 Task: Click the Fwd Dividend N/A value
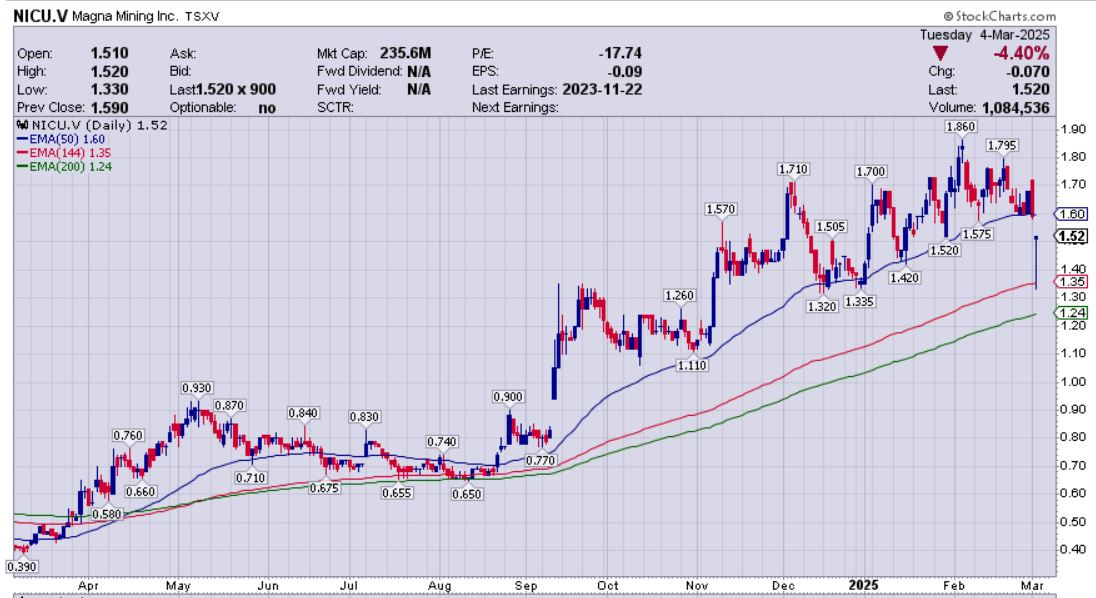pyautogui.click(x=419, y=71)
